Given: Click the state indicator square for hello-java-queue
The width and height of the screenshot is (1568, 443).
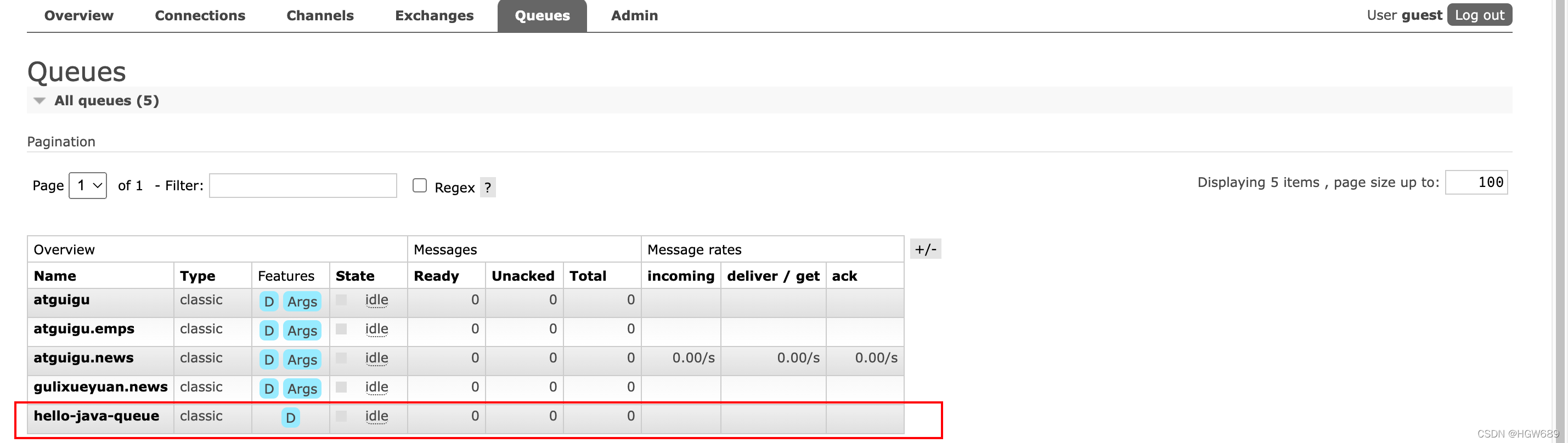Looking at the screenshot, I should point(341,416).
